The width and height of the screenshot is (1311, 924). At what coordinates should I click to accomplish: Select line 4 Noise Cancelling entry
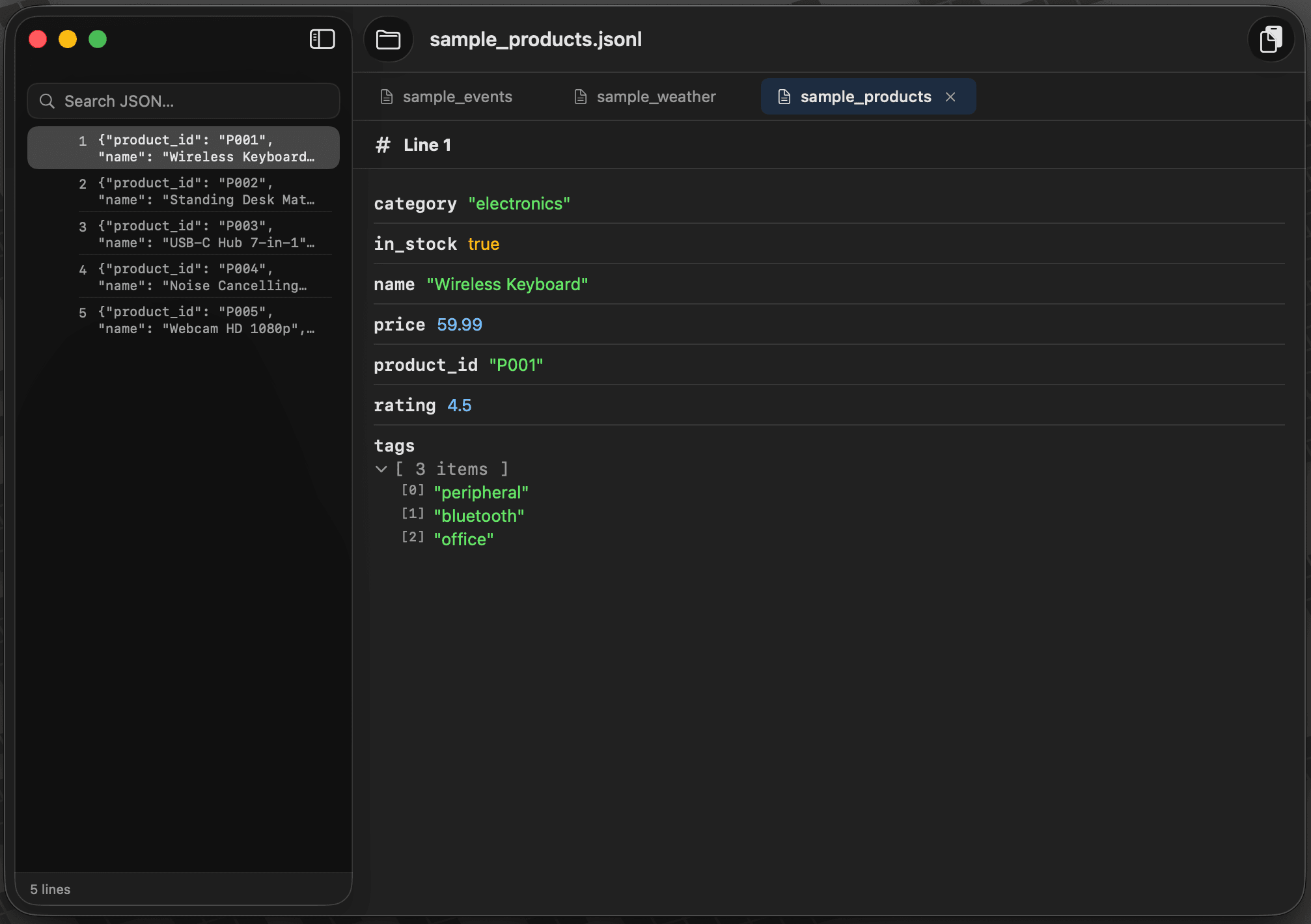click(184, 277)
